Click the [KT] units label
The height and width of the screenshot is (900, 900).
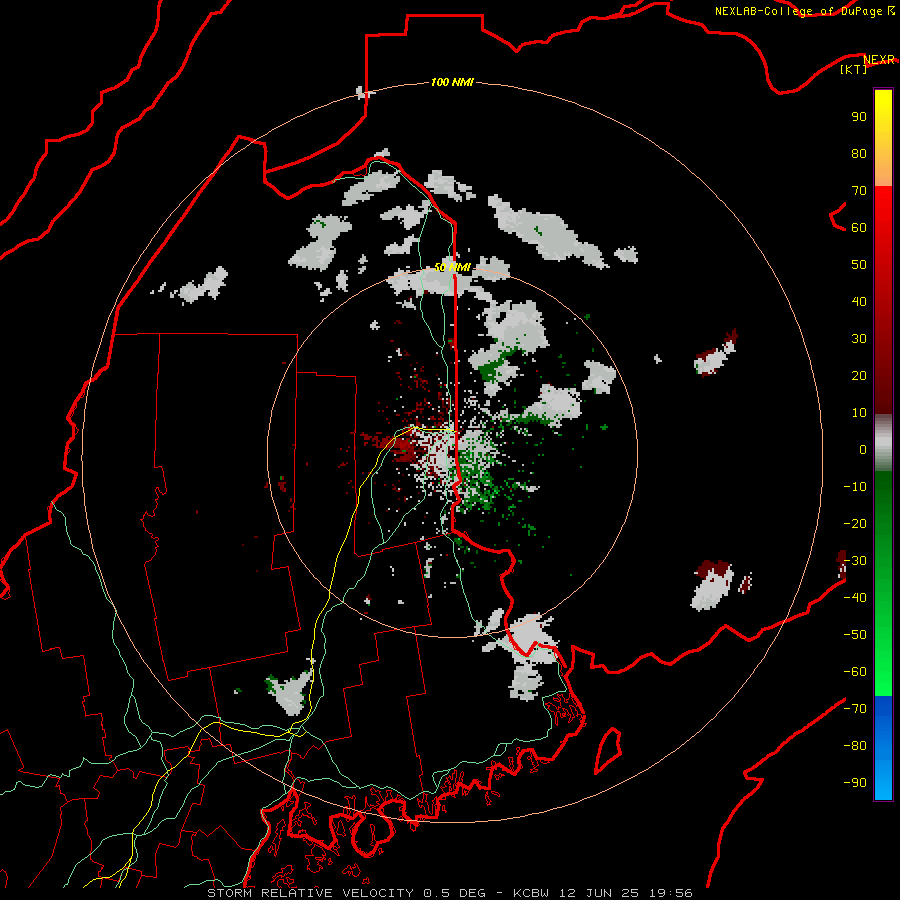(x=854, y=69)
